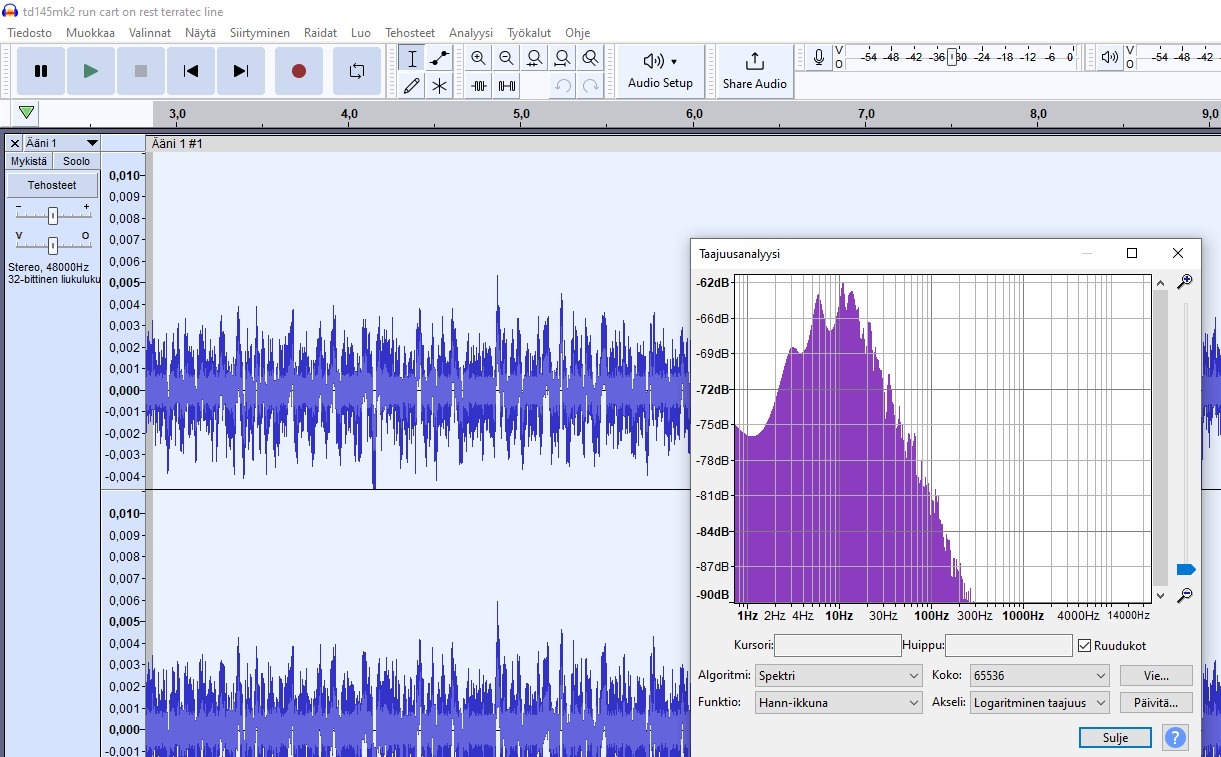Open the Tiedosto menu
The height and width of the screenshot is (757, 1221).
coord(30,33)
